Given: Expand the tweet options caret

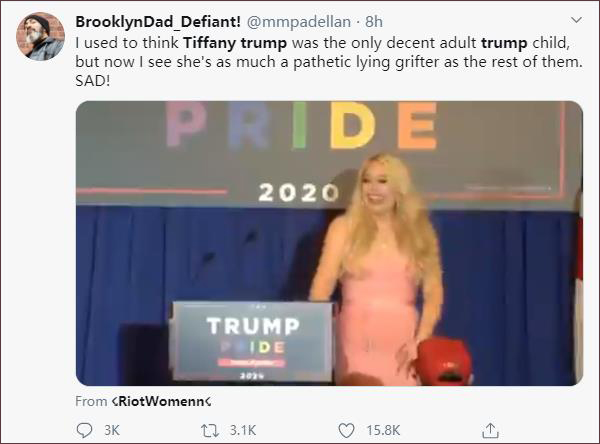Looking at the screenshot, I should (x=575, y=20).
